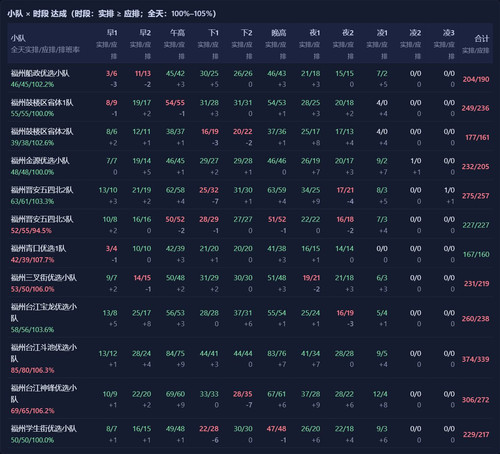Click the red 28/35 下2 cell
Viewport: 500px width, 454px height.
coord(243,394)
